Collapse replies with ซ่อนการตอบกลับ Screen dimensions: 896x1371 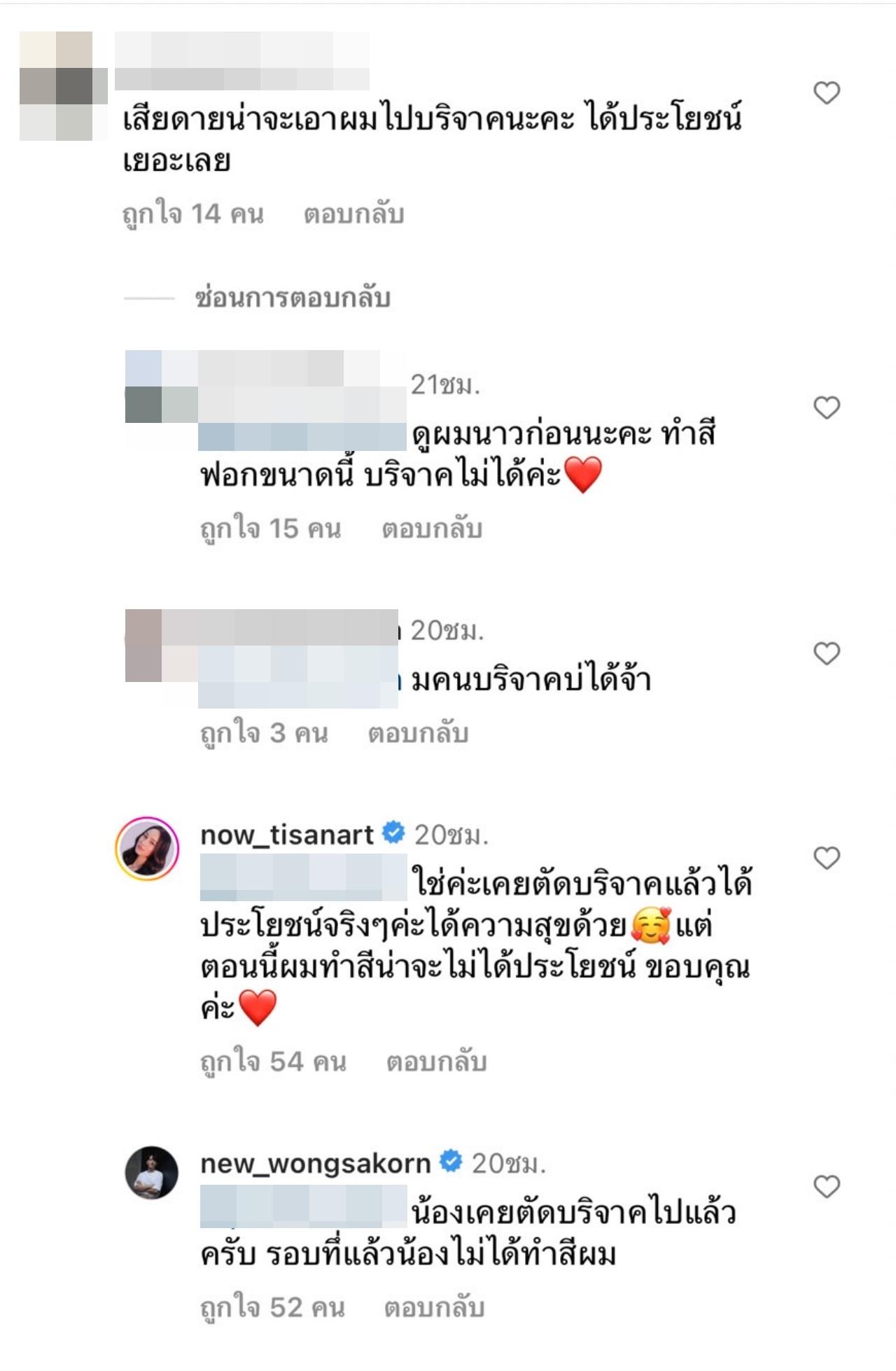293,298
